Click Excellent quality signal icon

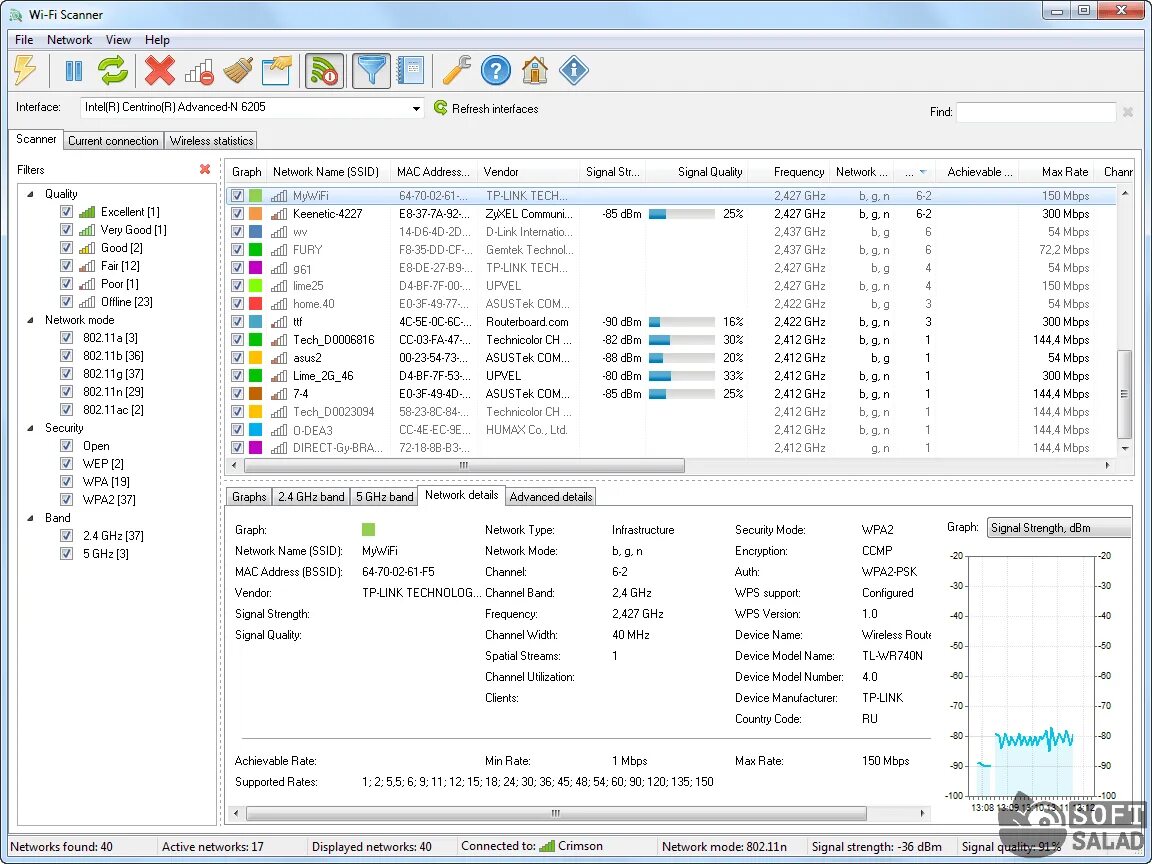(x=87, y=212)
